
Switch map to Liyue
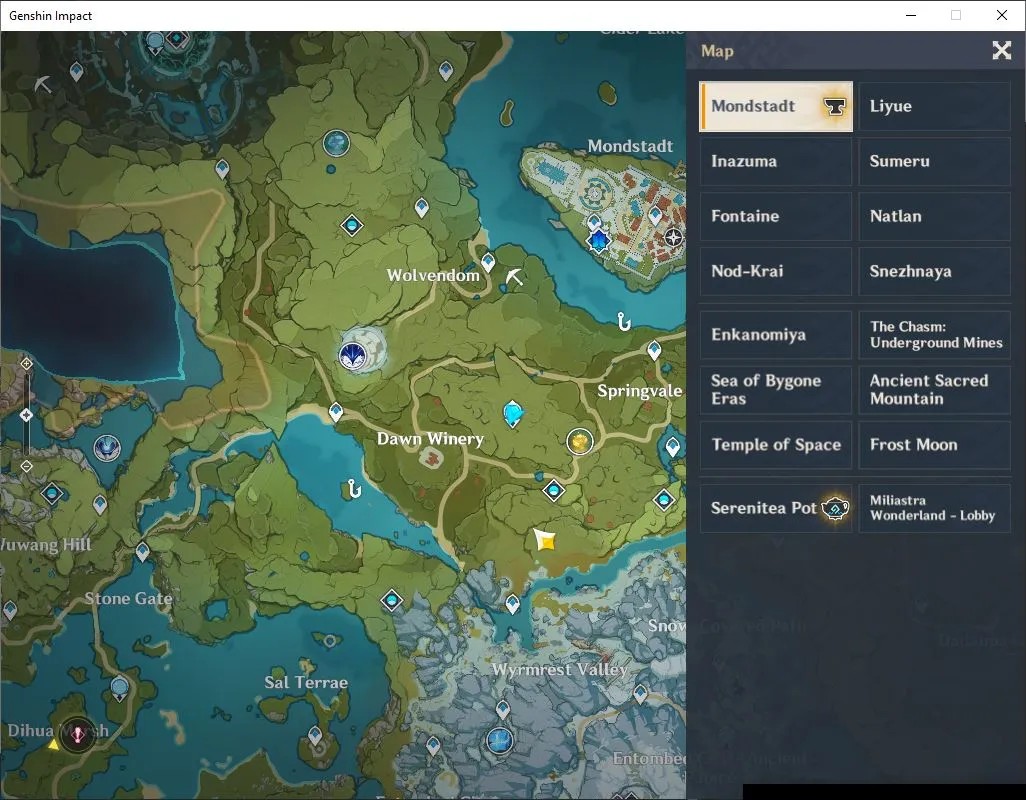point(934,106)
